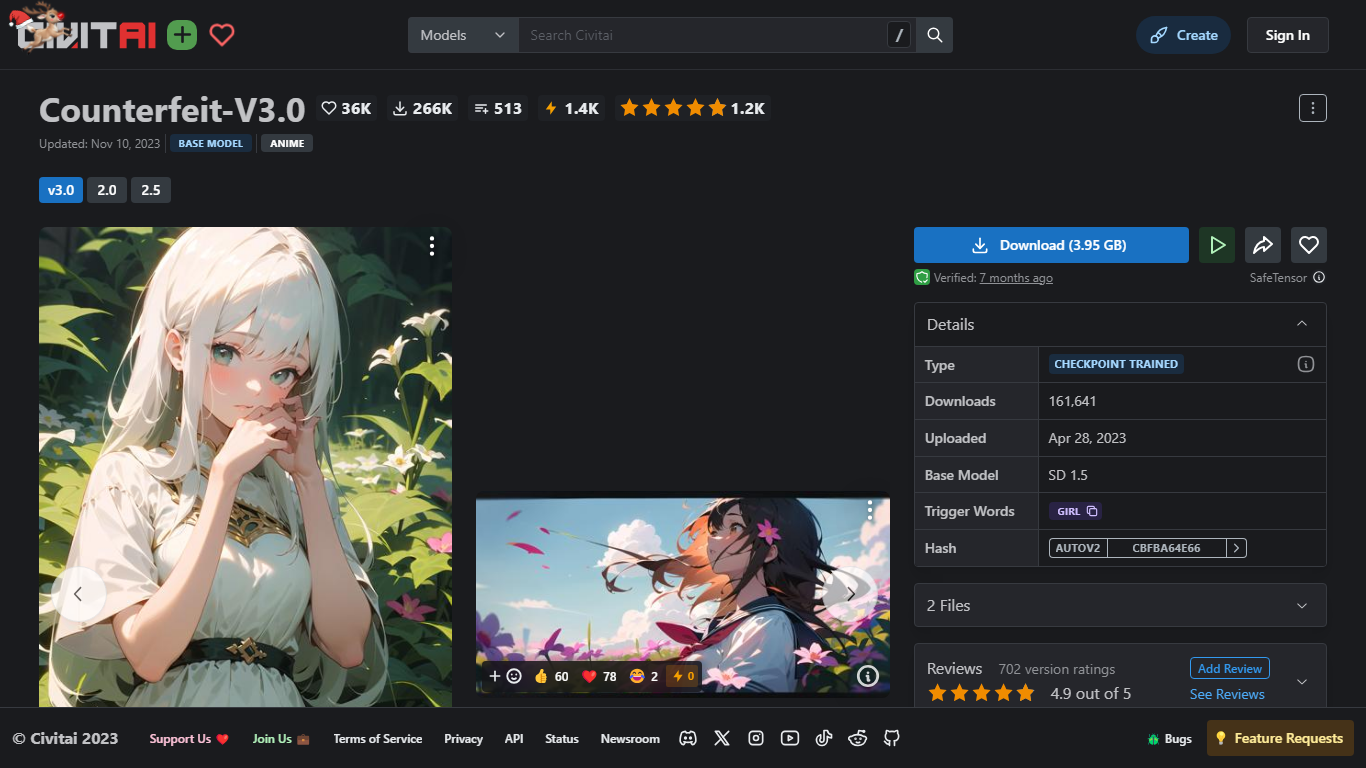This screenshot has height=768, width=1366.
Task: Click the green plus icon beside logo
Action: coord(182,35)
